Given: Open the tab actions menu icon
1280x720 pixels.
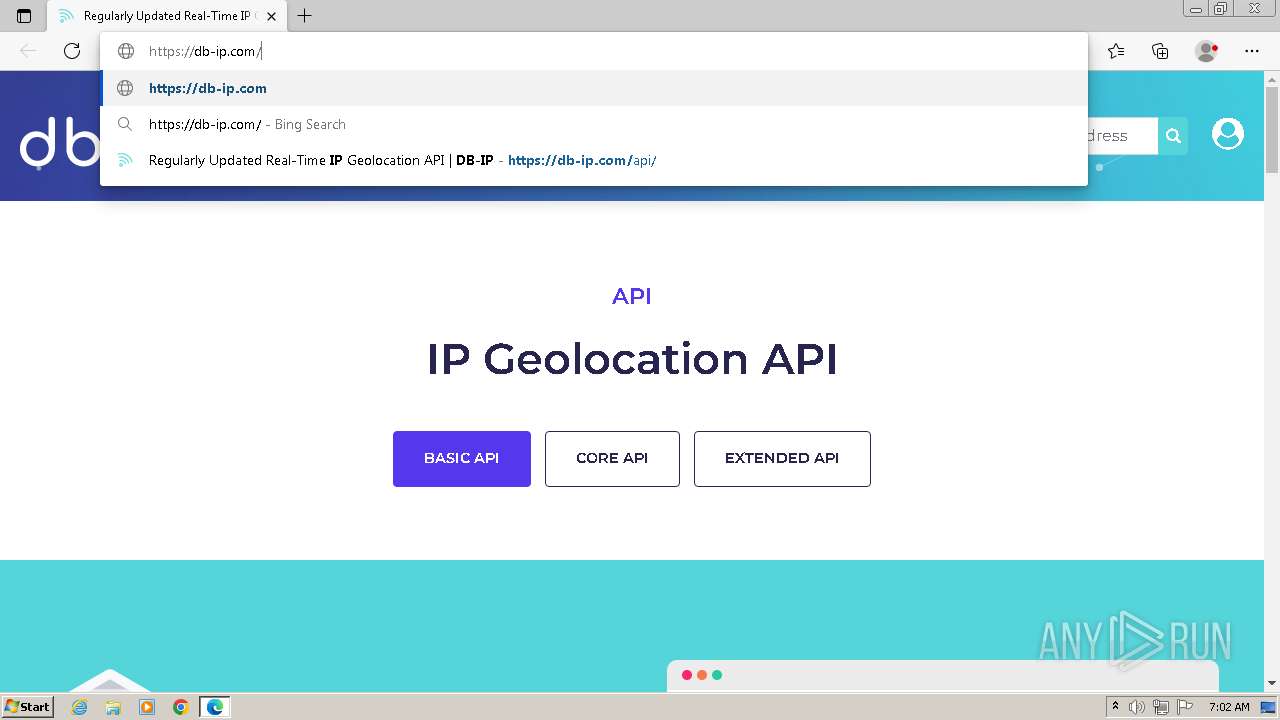Looking at the screenshot, I should tap(24, 16).
